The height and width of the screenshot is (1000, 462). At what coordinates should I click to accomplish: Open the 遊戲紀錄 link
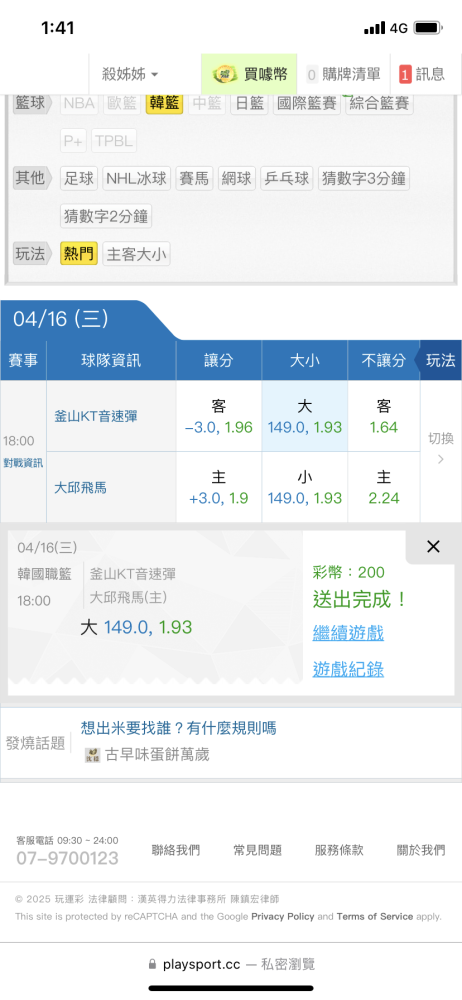(x=348, y=669)
